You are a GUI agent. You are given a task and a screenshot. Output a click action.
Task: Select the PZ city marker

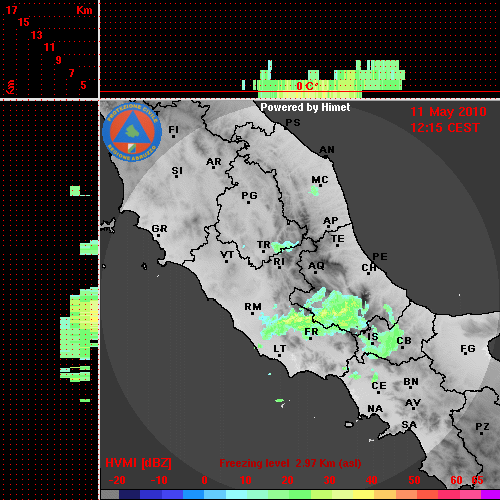(482, 428)
